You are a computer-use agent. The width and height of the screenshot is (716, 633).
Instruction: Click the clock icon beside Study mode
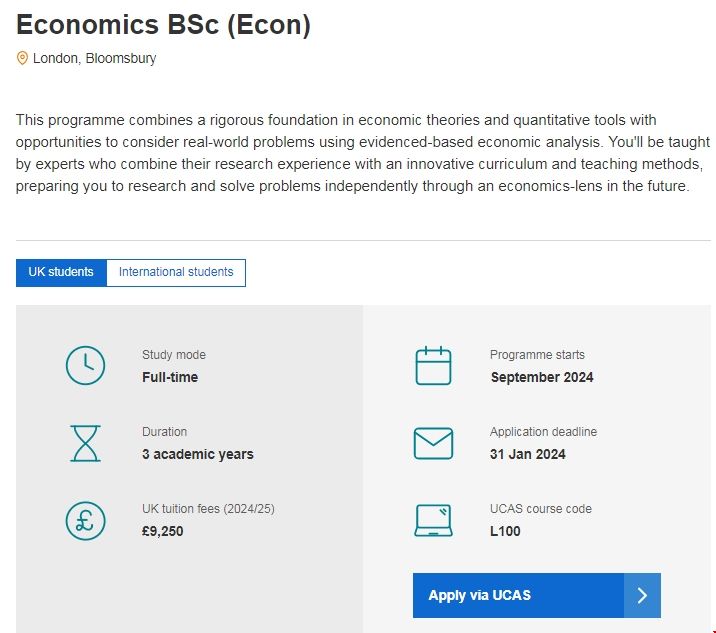(85, 366)
